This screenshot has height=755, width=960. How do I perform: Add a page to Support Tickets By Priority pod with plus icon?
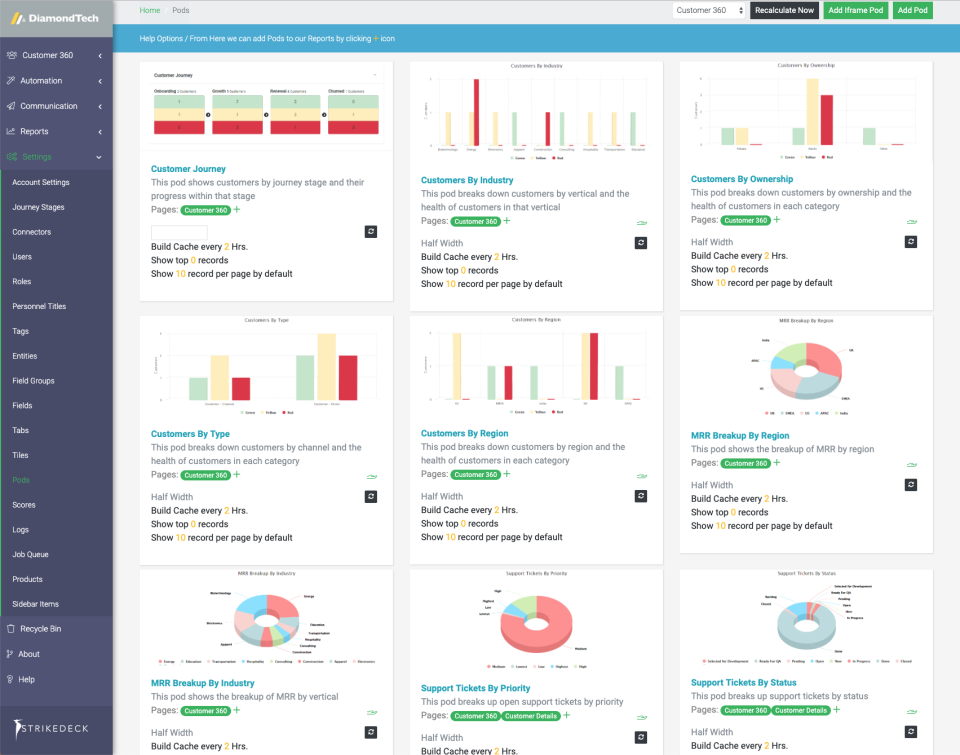pos(567,715)
